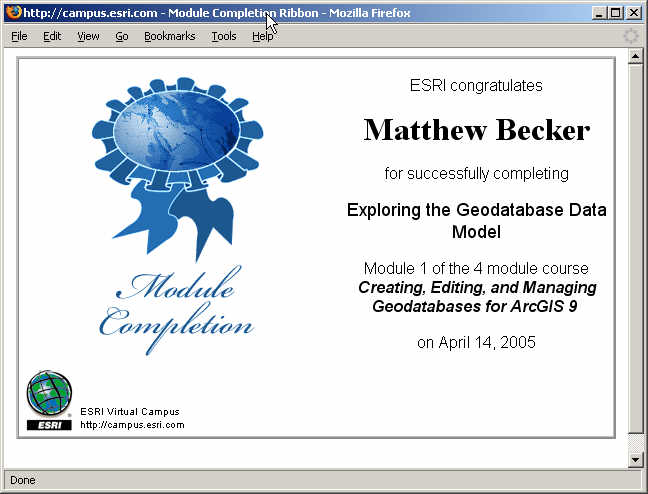This screenshot has width=648, height=494.
Task: Open the Tools menu
Action: (x=224, y=36)
